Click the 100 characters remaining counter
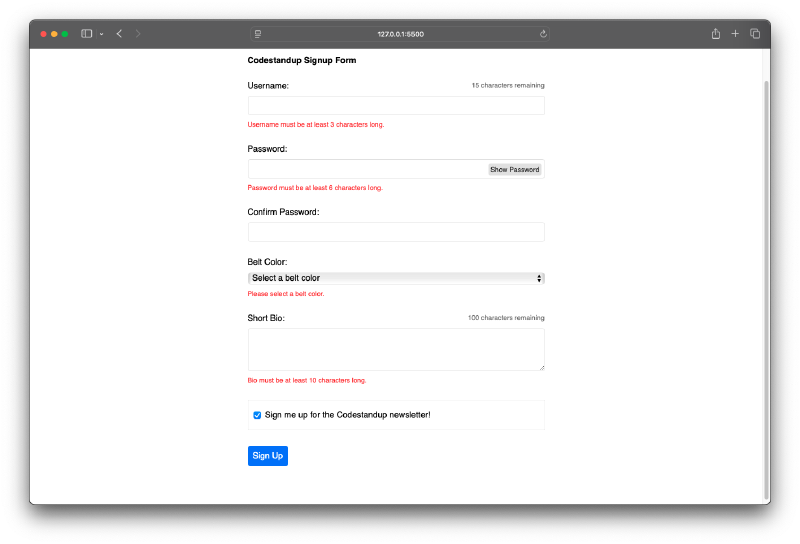 [x=506, y=317]
